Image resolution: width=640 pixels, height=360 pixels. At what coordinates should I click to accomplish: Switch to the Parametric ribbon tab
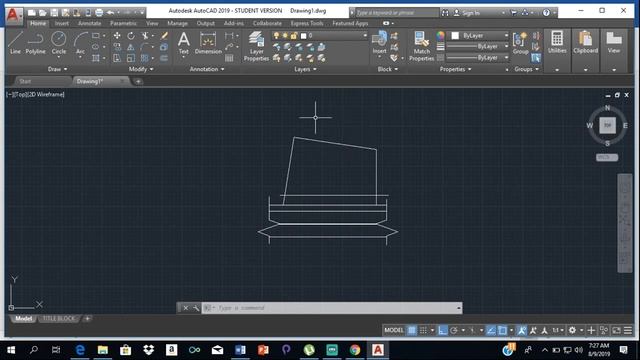pyautogui.click(x=123, y=23)
